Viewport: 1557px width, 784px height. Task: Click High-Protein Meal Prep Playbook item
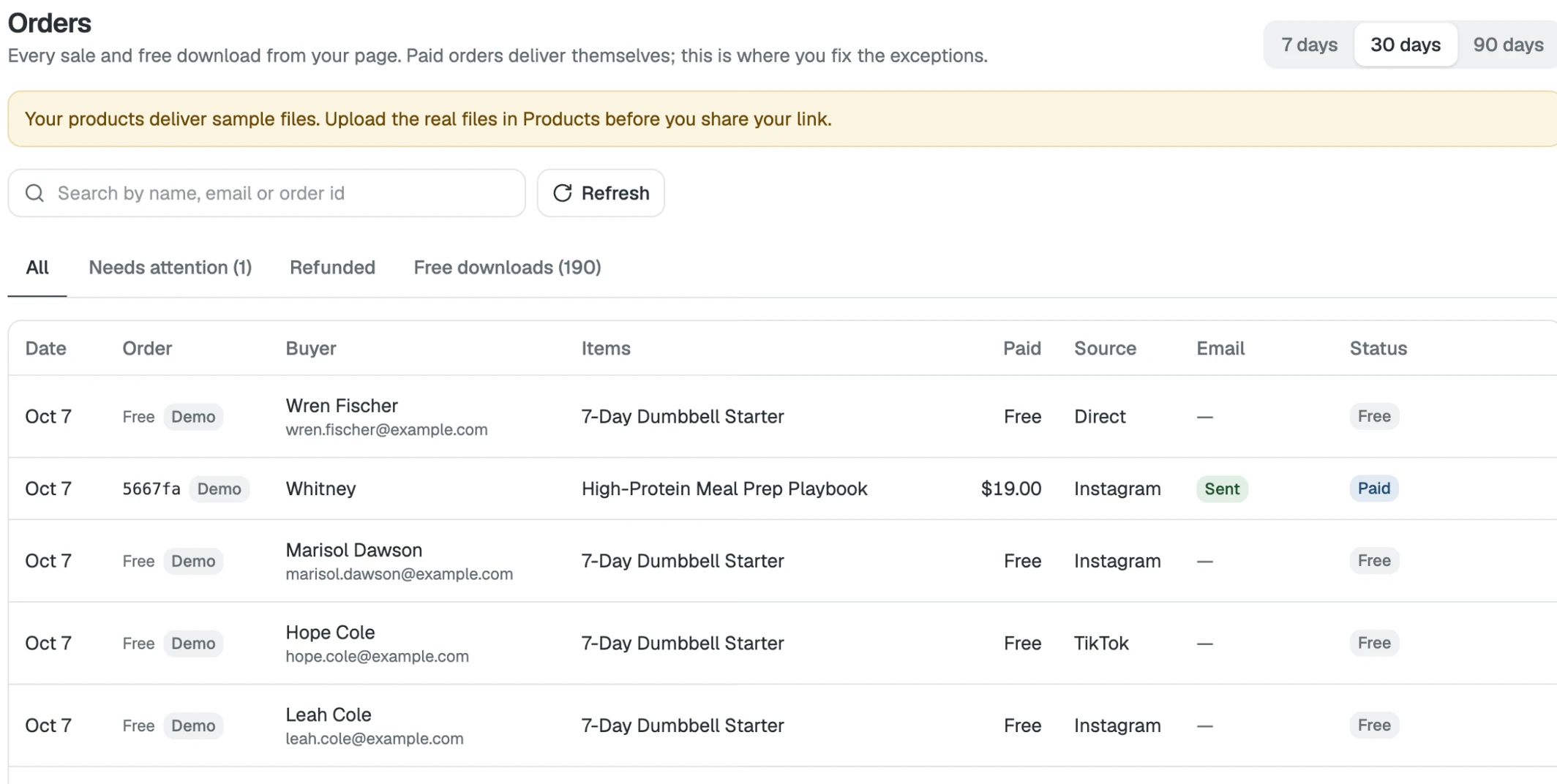tap(724, 489)
